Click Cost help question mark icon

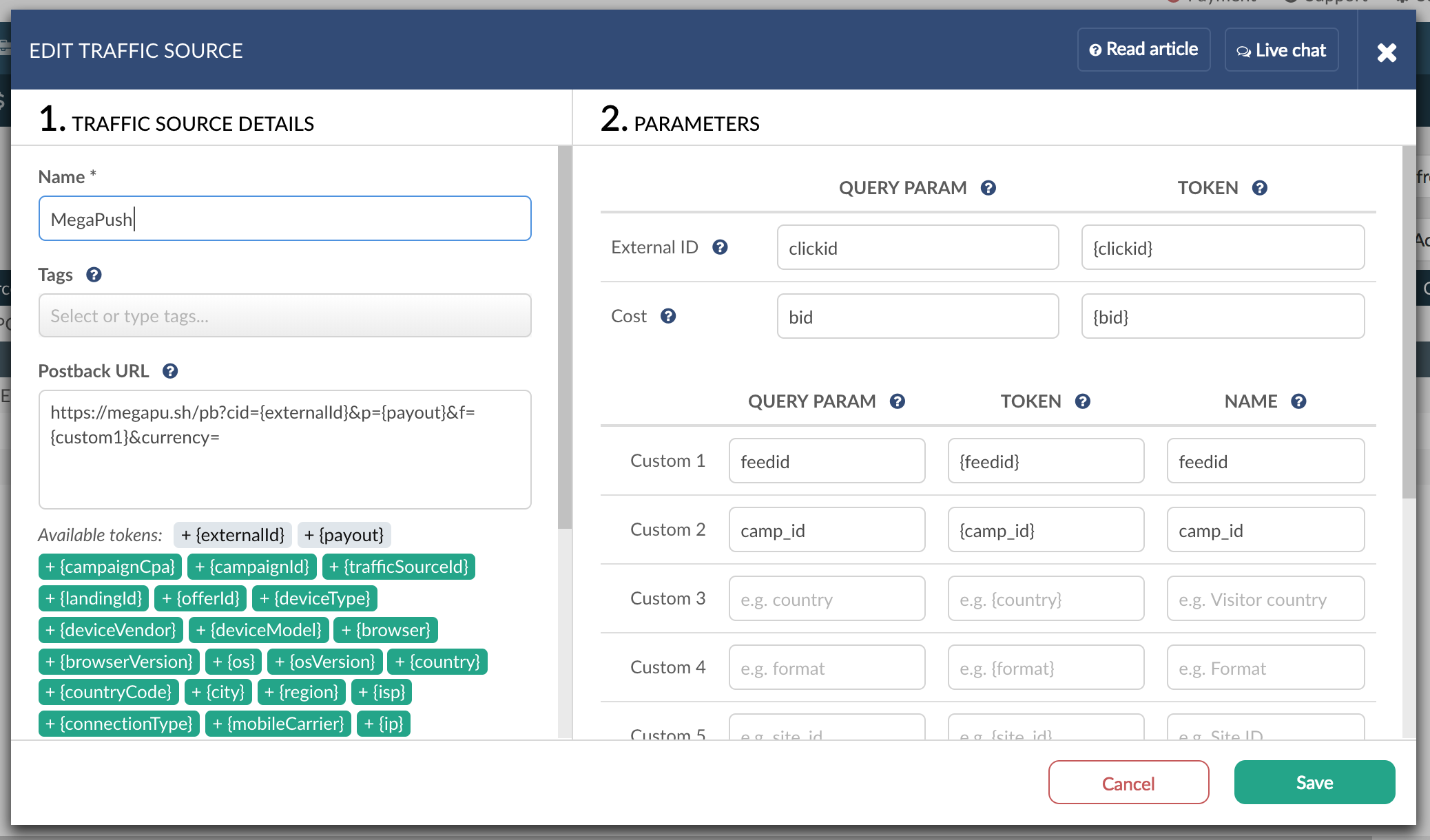pos(667,316)
